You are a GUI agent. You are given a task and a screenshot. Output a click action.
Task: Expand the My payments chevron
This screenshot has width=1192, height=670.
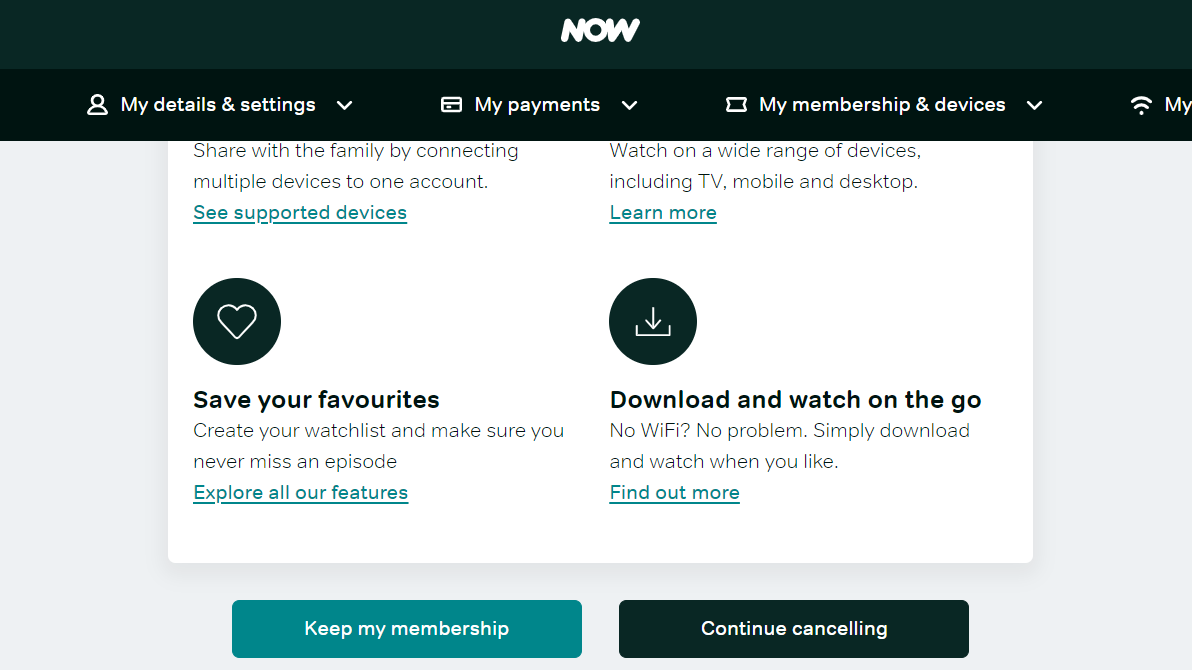629,106
